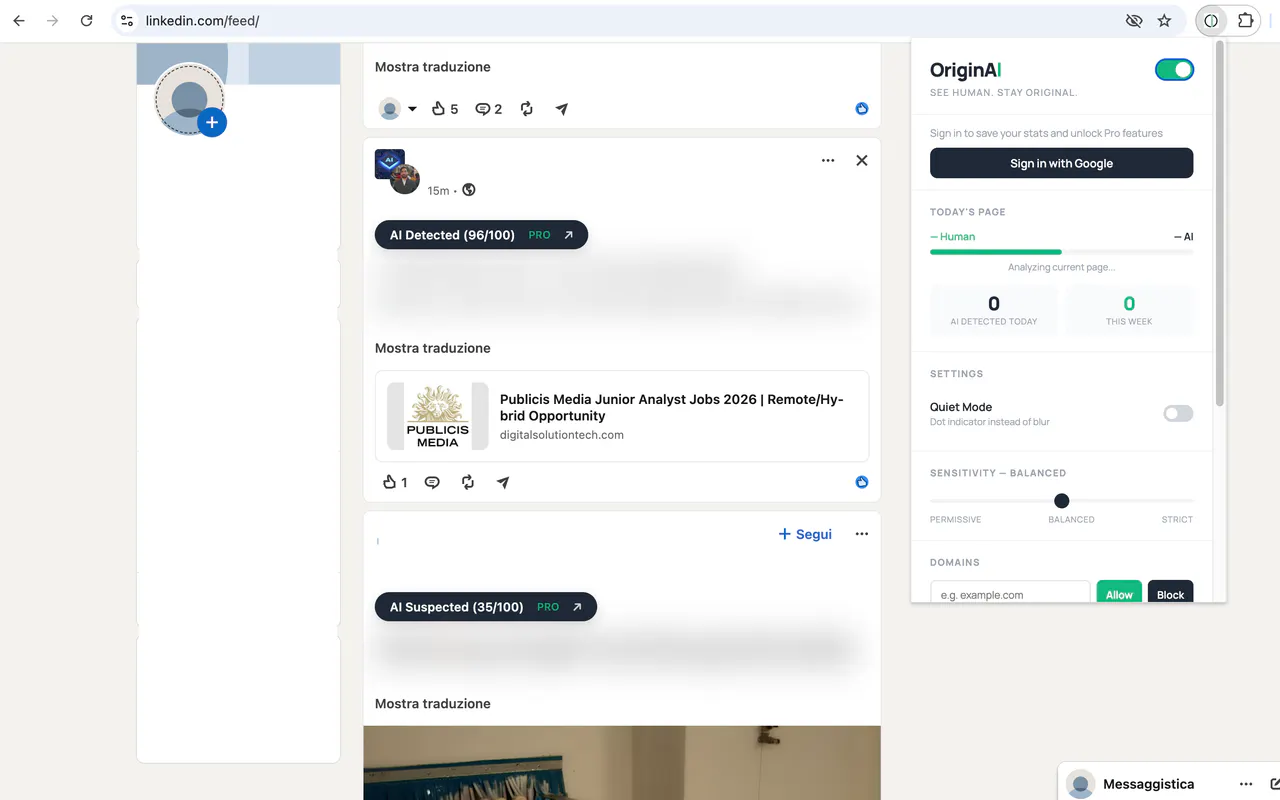Go forward using the browser forward arrow

point(53,20)
